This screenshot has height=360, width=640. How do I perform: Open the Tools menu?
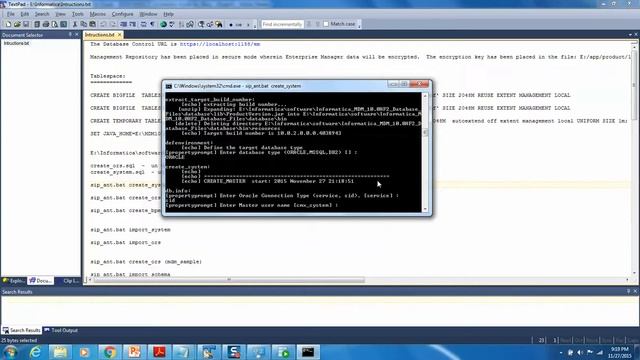(78, 14)
